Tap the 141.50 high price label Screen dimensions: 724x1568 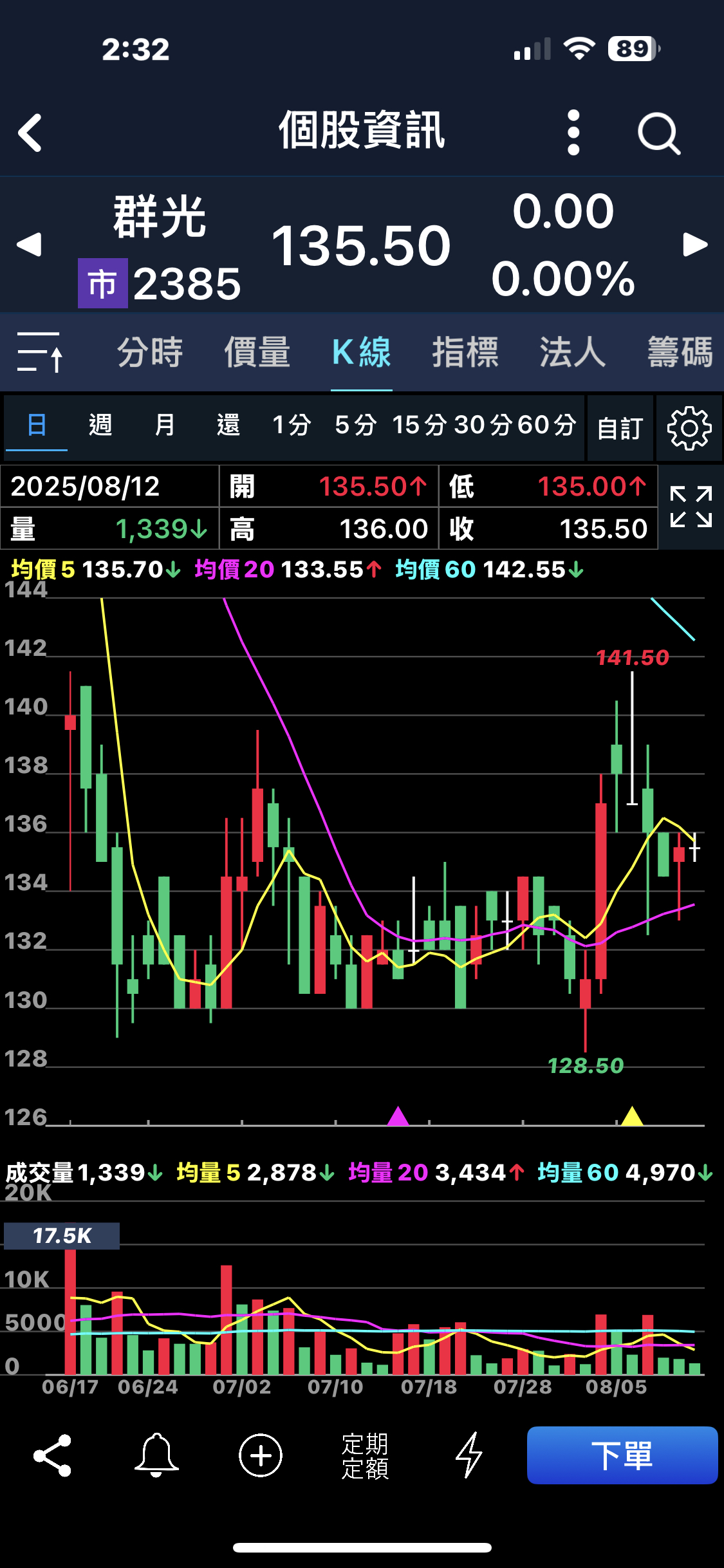[633, 658]
